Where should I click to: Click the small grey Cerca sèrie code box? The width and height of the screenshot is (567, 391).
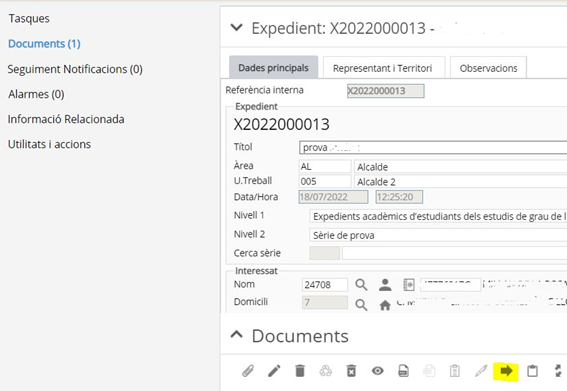coord(324,253)
